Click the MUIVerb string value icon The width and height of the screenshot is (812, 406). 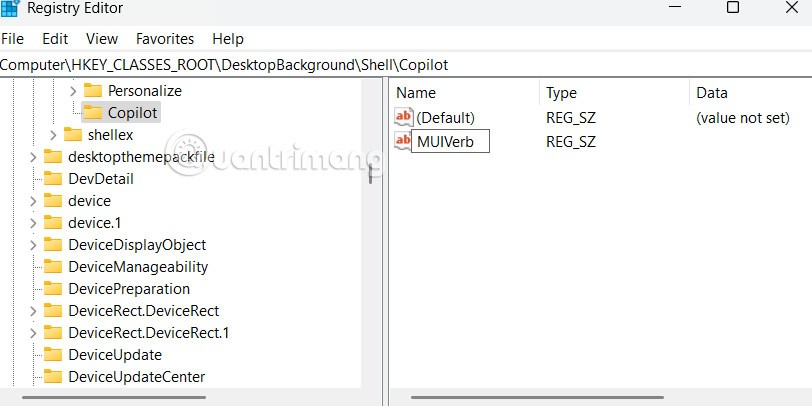[402, 141]
